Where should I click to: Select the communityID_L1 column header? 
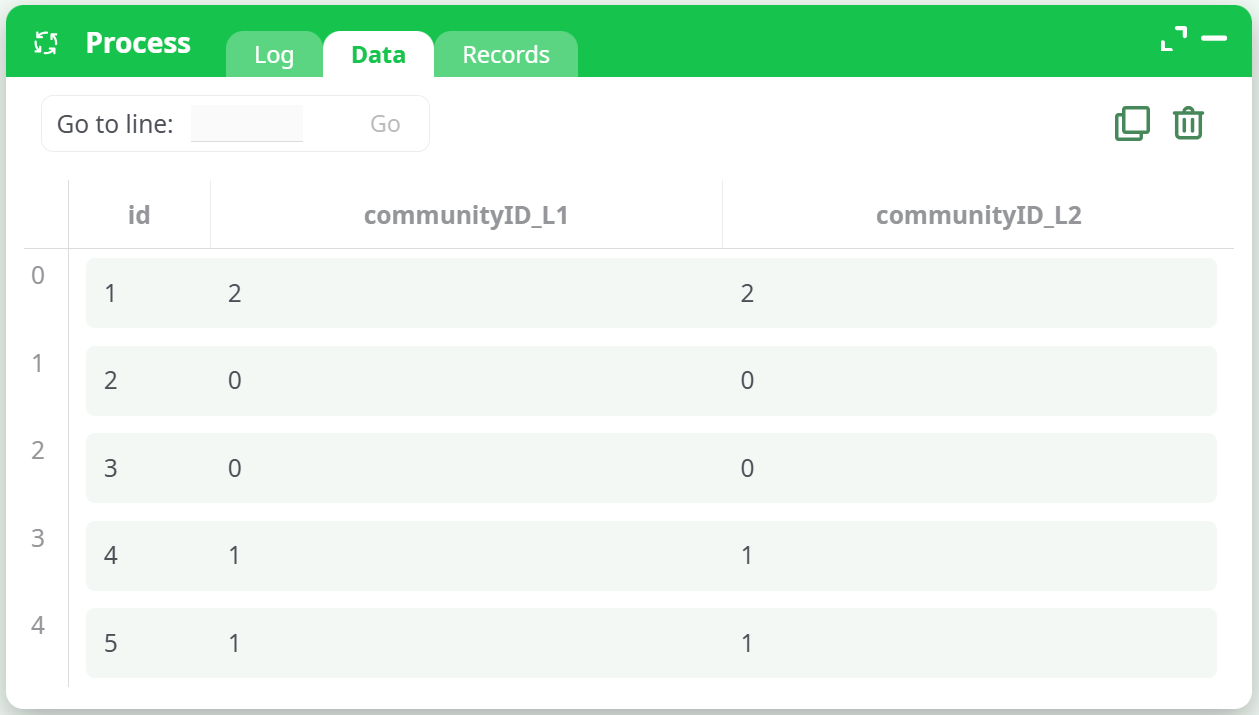pyautogui.click(x=466, y=213)
